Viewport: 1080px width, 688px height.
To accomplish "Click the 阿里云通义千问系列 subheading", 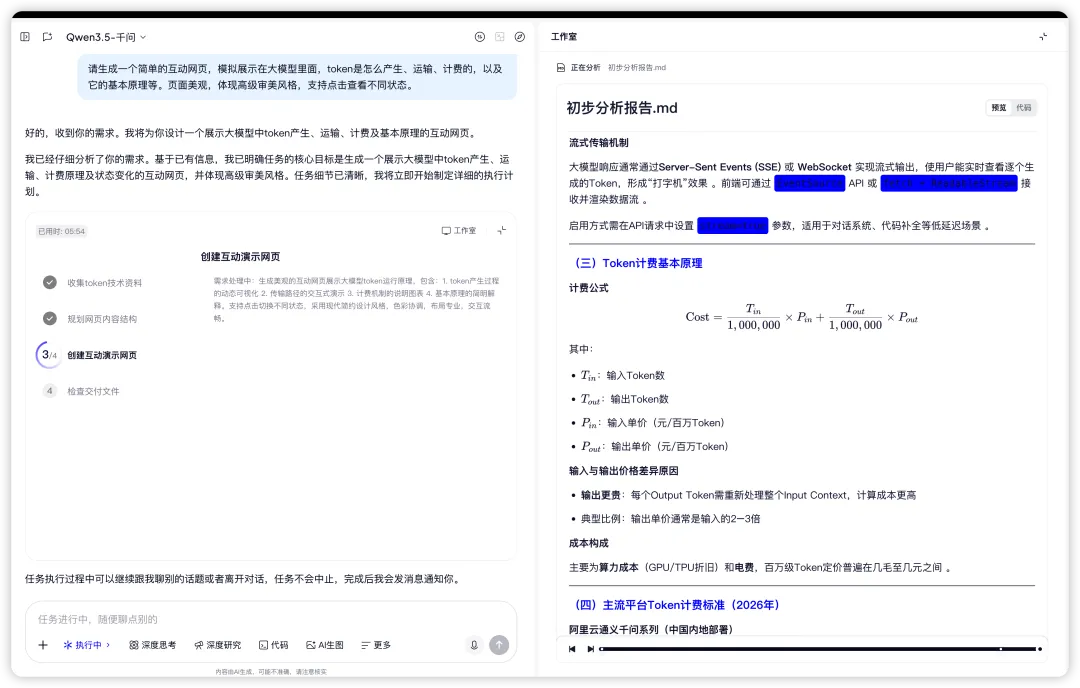I will coord(651,629).
